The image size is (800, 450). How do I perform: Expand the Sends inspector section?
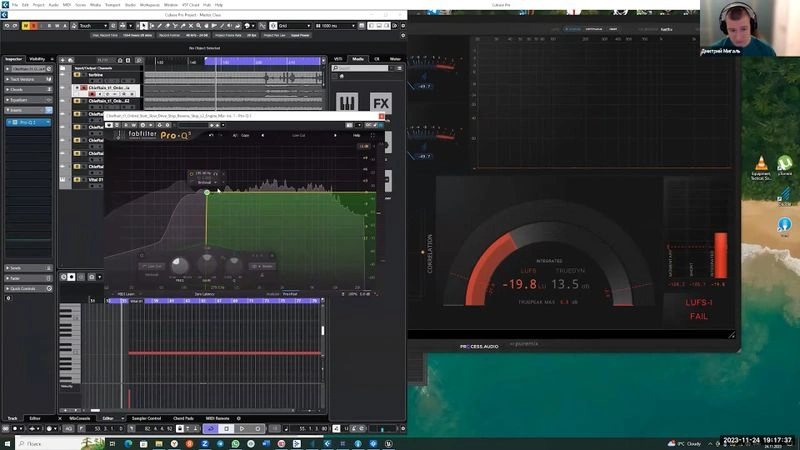pyautogui.click(x=28, y=268)
